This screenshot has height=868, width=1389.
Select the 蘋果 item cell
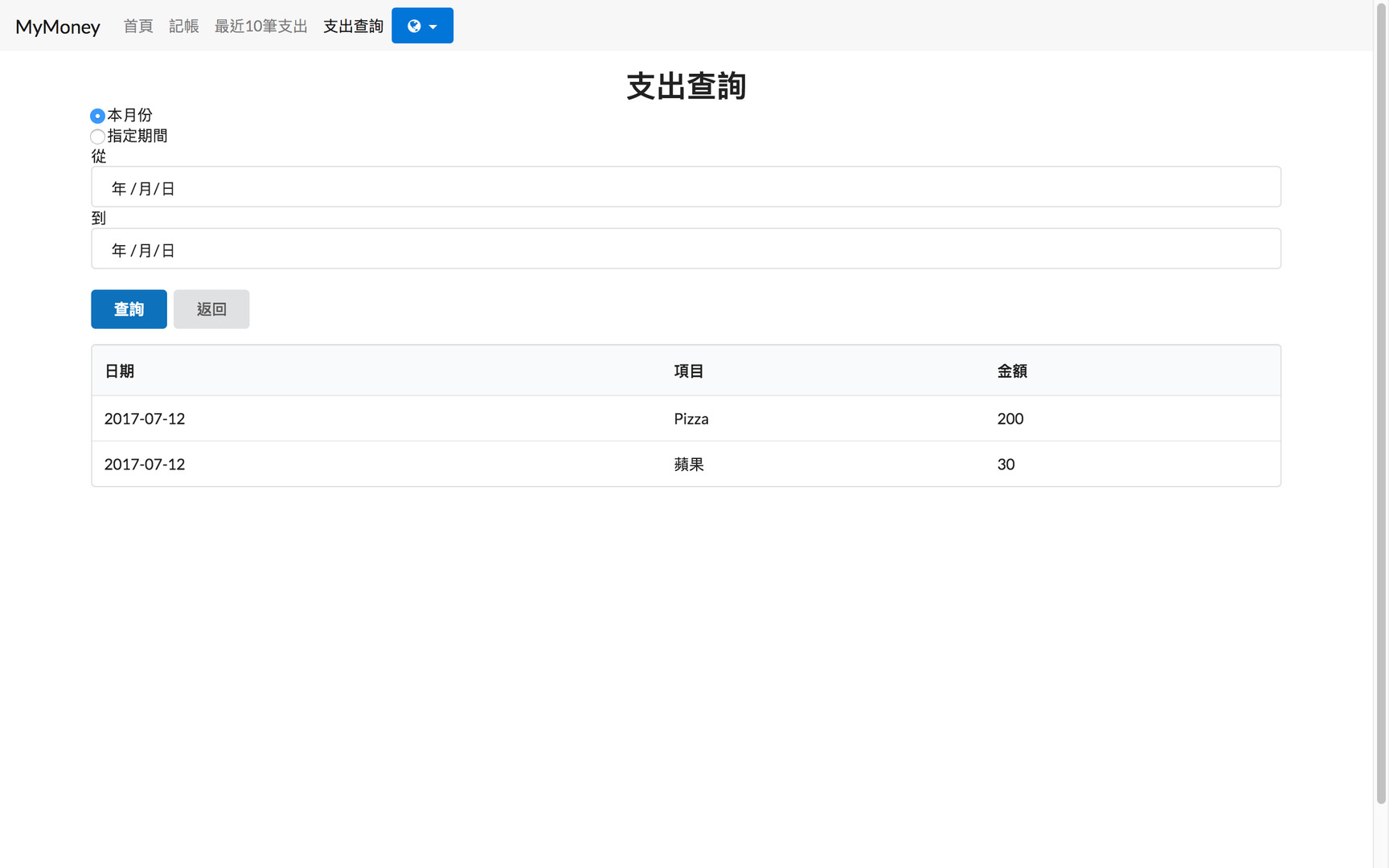coord(689,465)
